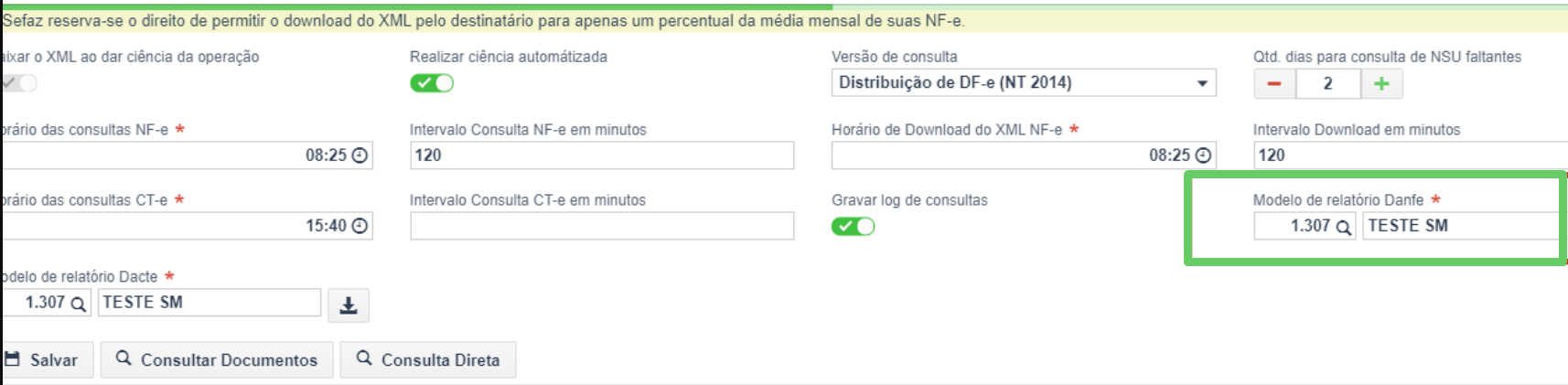Screen dimensions: 1568x385
Task: Click the Intervalo Download em minutos field
Action: click(x=1410, y=155)
